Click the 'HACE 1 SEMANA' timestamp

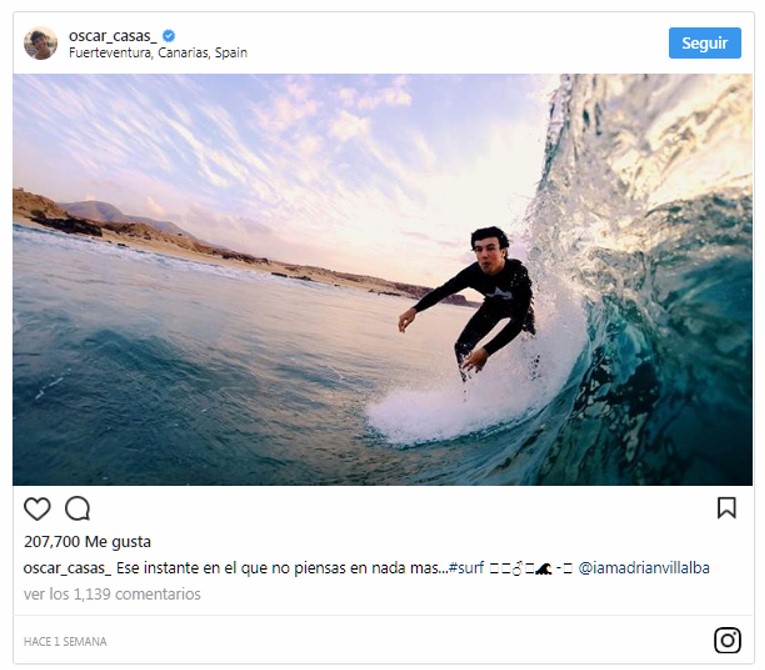[65, 641]
